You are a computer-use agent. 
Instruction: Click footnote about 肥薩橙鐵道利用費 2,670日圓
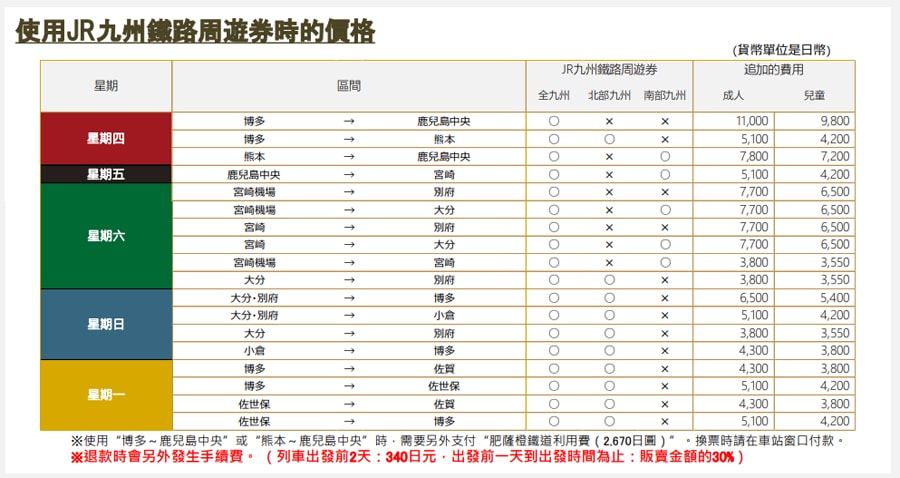pos(458,441)
